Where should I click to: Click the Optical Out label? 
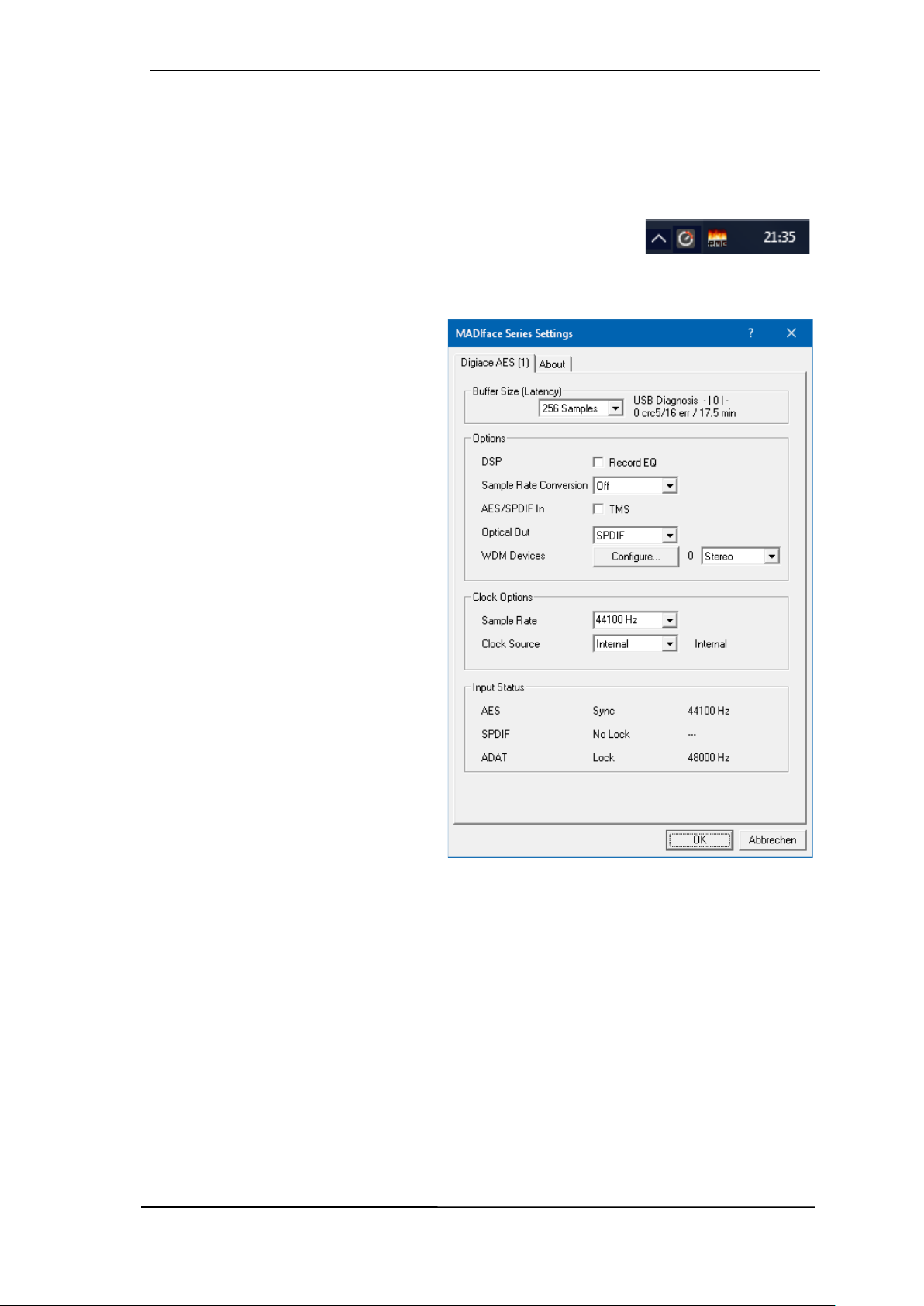(x=505, y=532)
